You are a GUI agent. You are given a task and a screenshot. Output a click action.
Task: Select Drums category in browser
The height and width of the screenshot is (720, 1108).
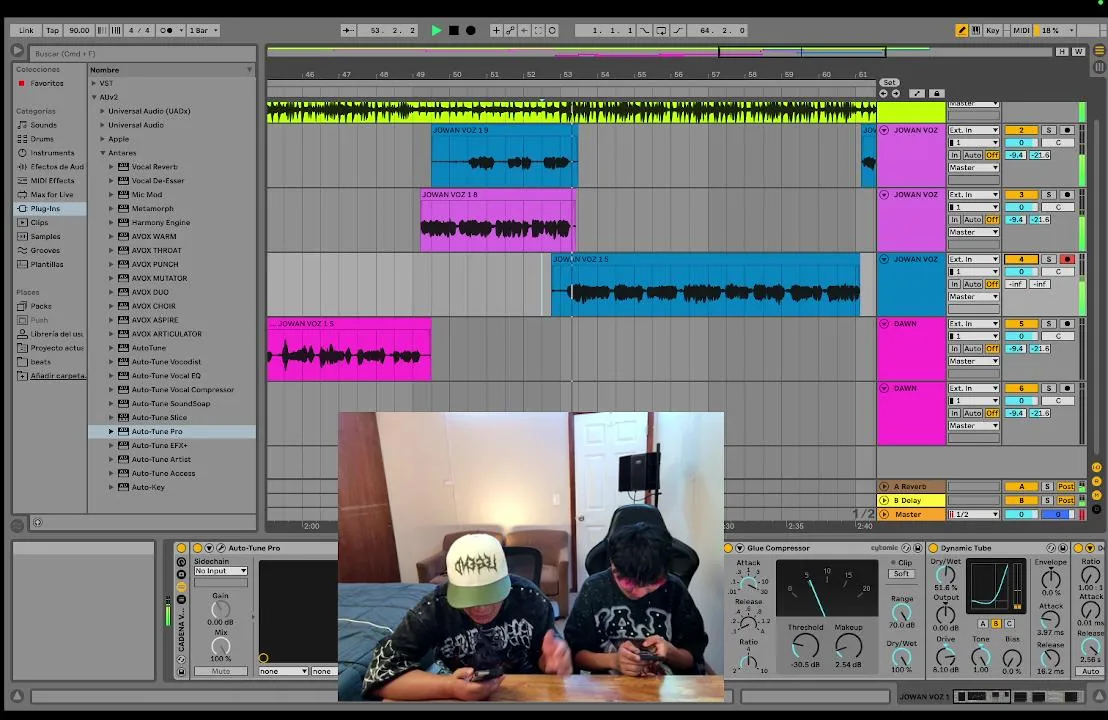click(x=42, y=139)
